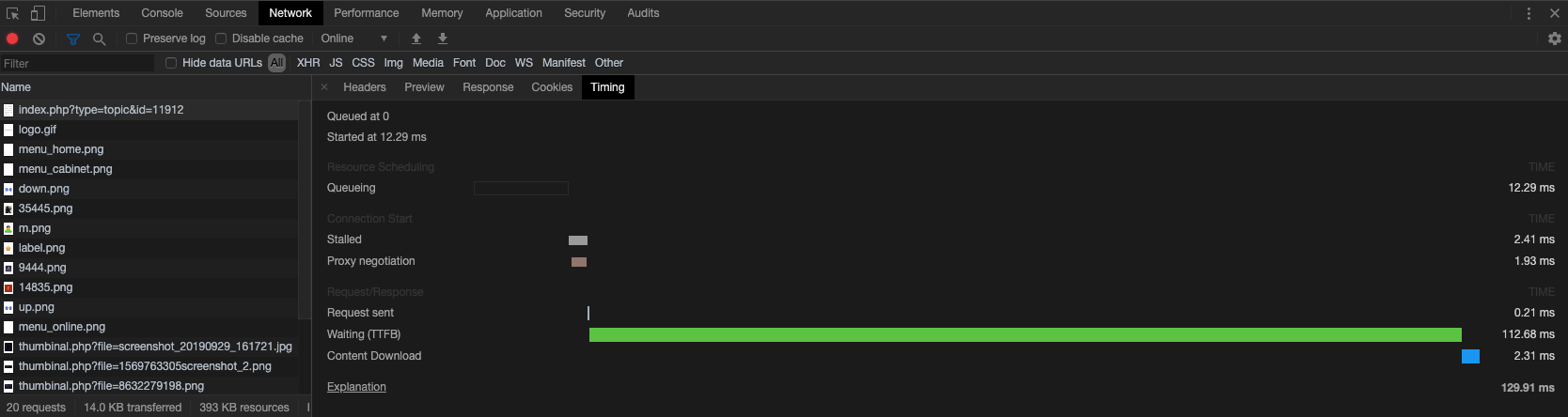
Task: Click the Explanation link
Action: coord(356,387)
